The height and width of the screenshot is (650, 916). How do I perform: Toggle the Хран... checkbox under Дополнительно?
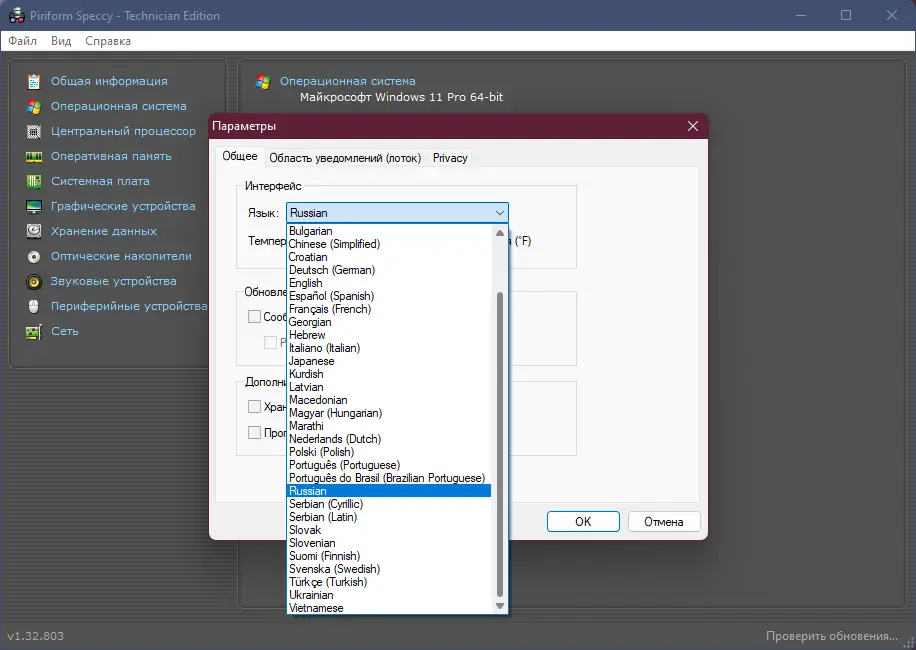pyautogui.click(x=254, y=406)
